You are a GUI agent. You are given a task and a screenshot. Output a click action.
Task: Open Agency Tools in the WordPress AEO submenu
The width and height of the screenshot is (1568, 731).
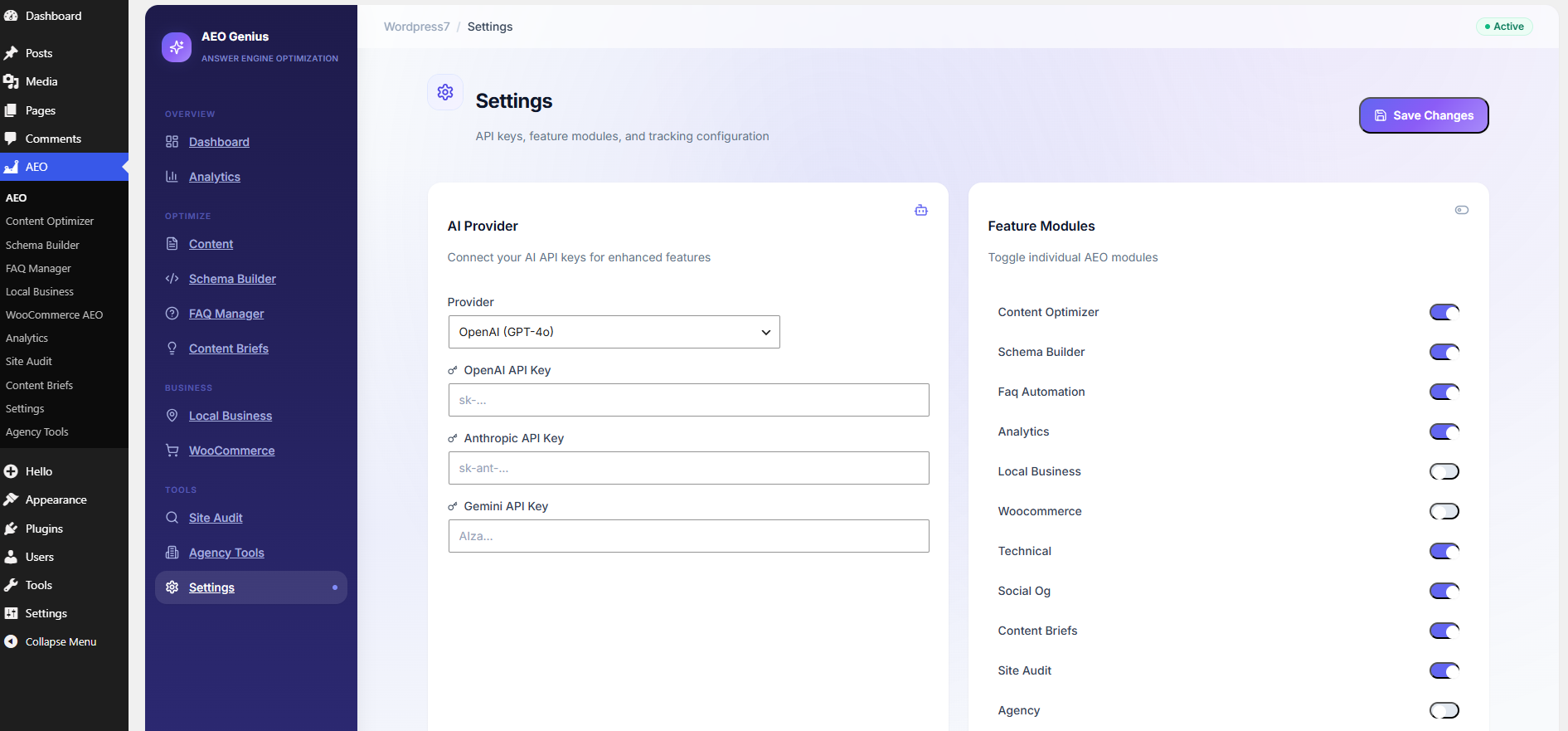tap(37, 432)
